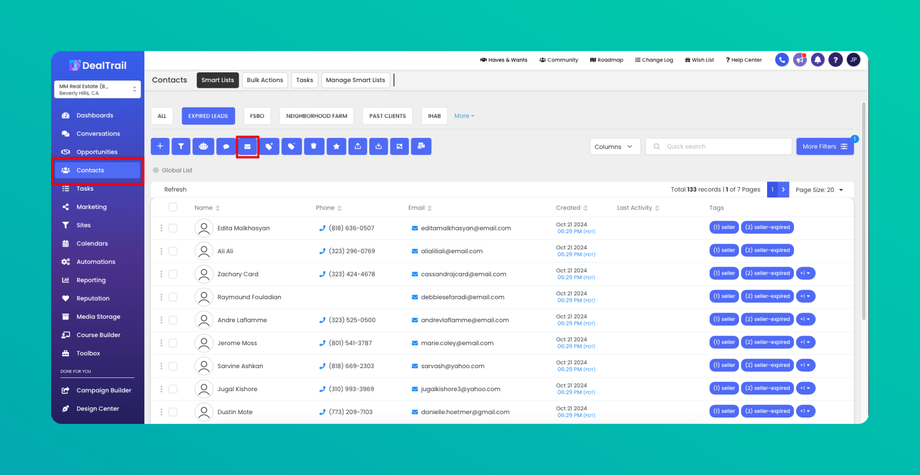
Task: Tick the checkbox beside Zachary Card
Action: 172,274
